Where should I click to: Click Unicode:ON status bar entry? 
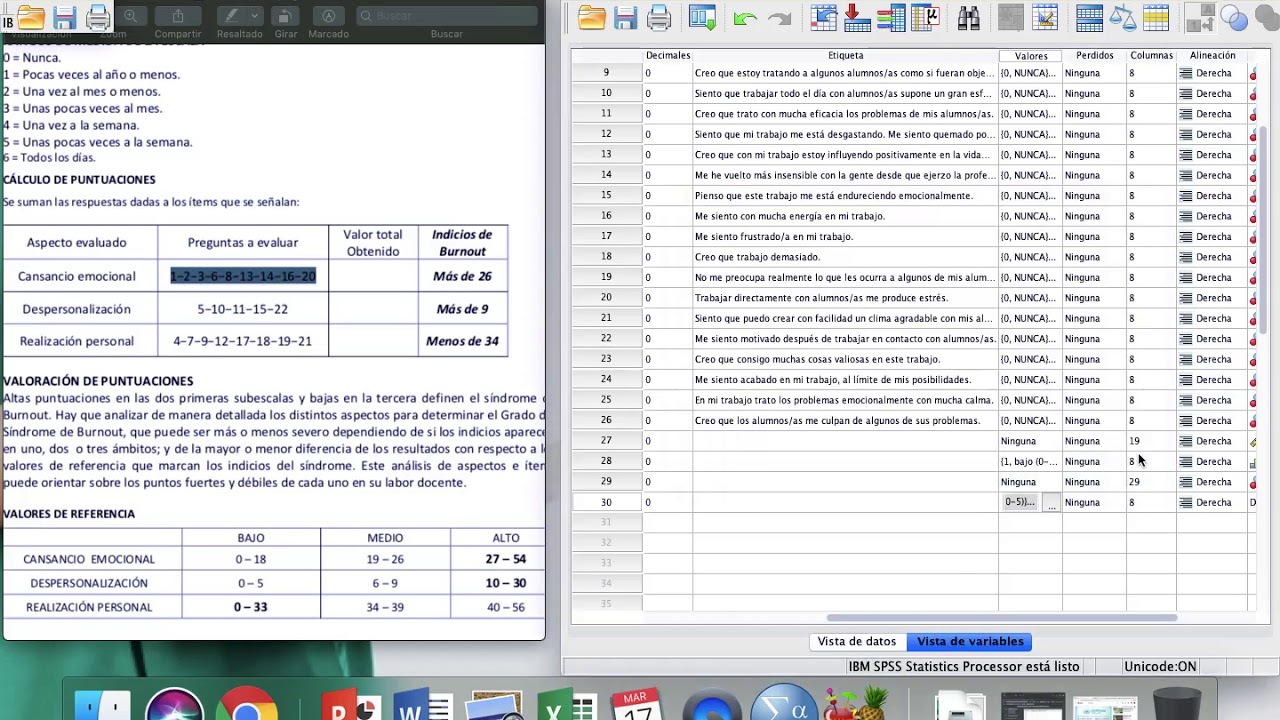pyautogui.click(x=1160, y=666)
